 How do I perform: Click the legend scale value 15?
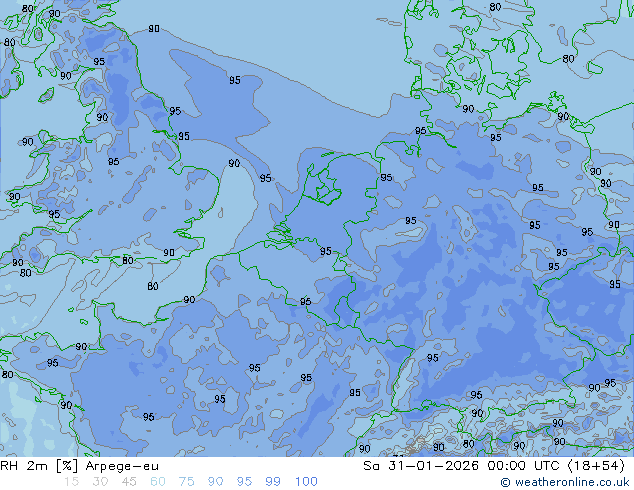tap(71, 482)
